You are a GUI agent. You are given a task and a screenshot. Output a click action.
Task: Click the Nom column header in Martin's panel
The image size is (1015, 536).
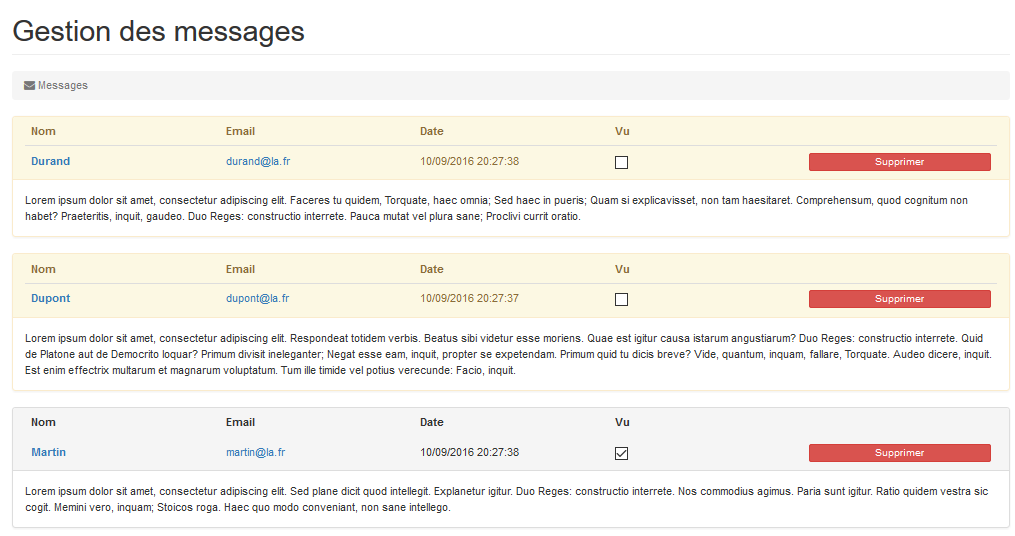(43, 422)
